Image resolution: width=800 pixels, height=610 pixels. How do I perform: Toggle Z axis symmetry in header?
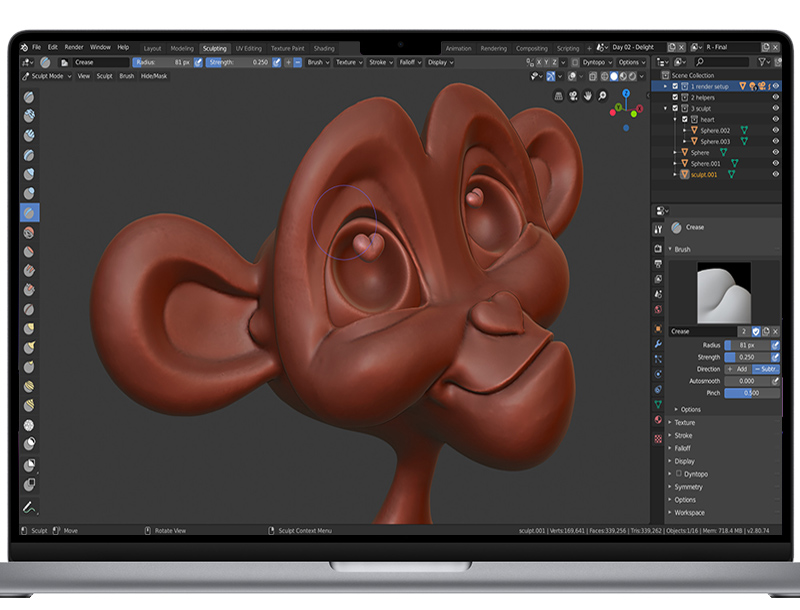[555, 62]
